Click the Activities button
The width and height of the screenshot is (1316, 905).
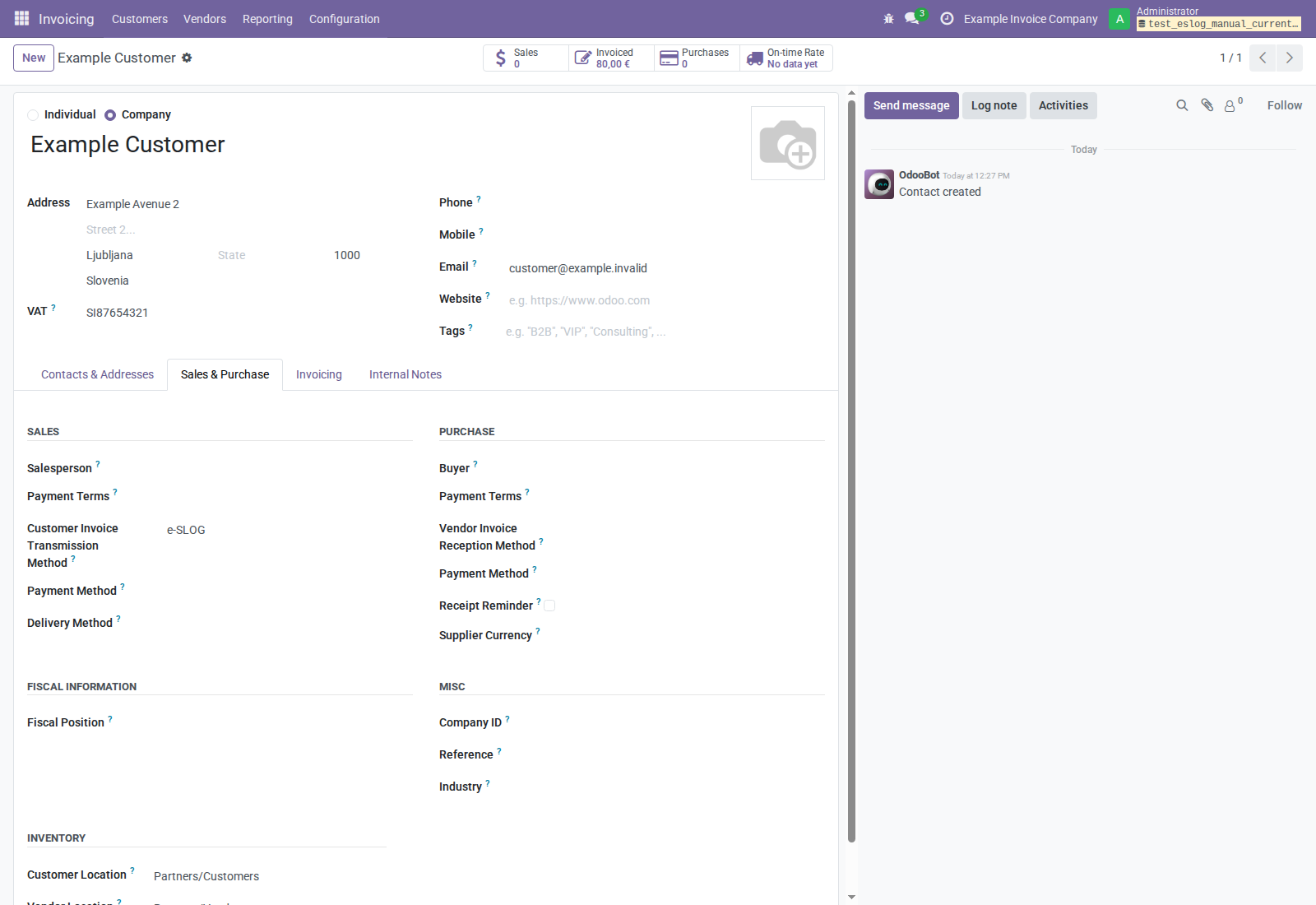coord(1063,105)
